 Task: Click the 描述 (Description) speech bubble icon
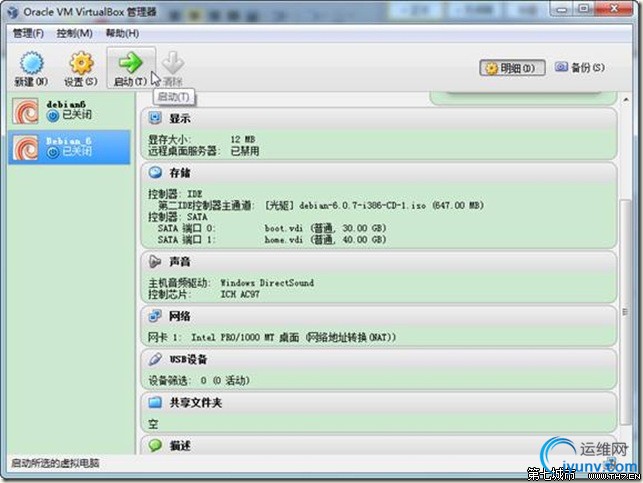[x=155, y=446]
